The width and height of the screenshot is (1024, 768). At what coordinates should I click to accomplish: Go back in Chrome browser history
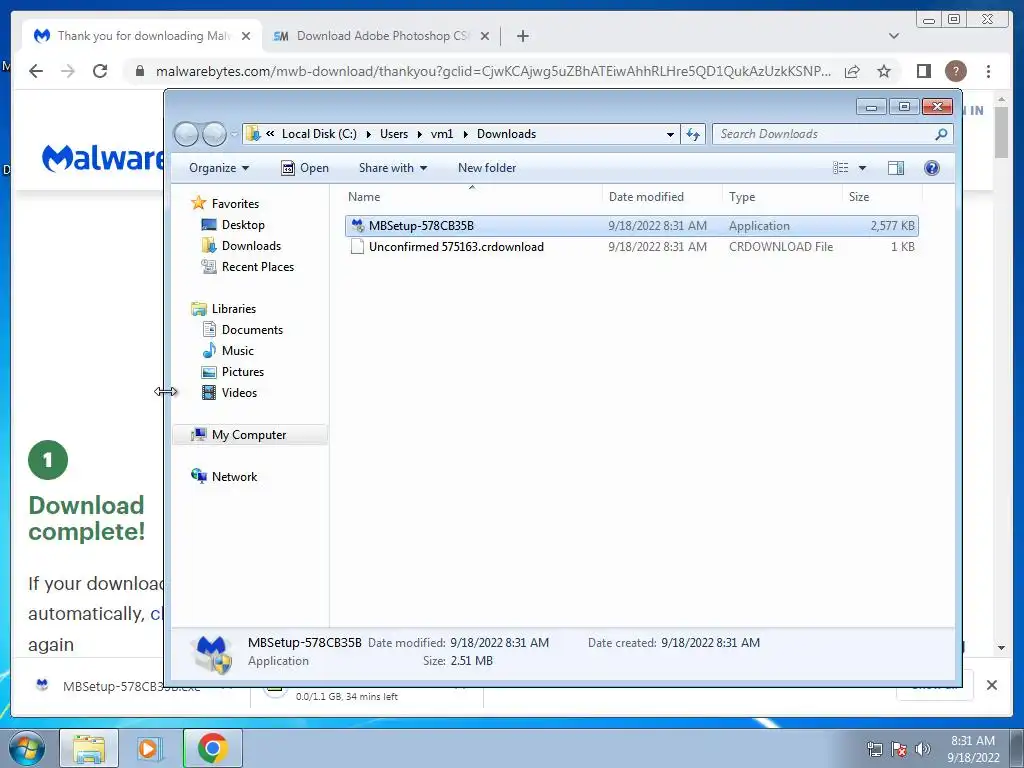point(36,71)
